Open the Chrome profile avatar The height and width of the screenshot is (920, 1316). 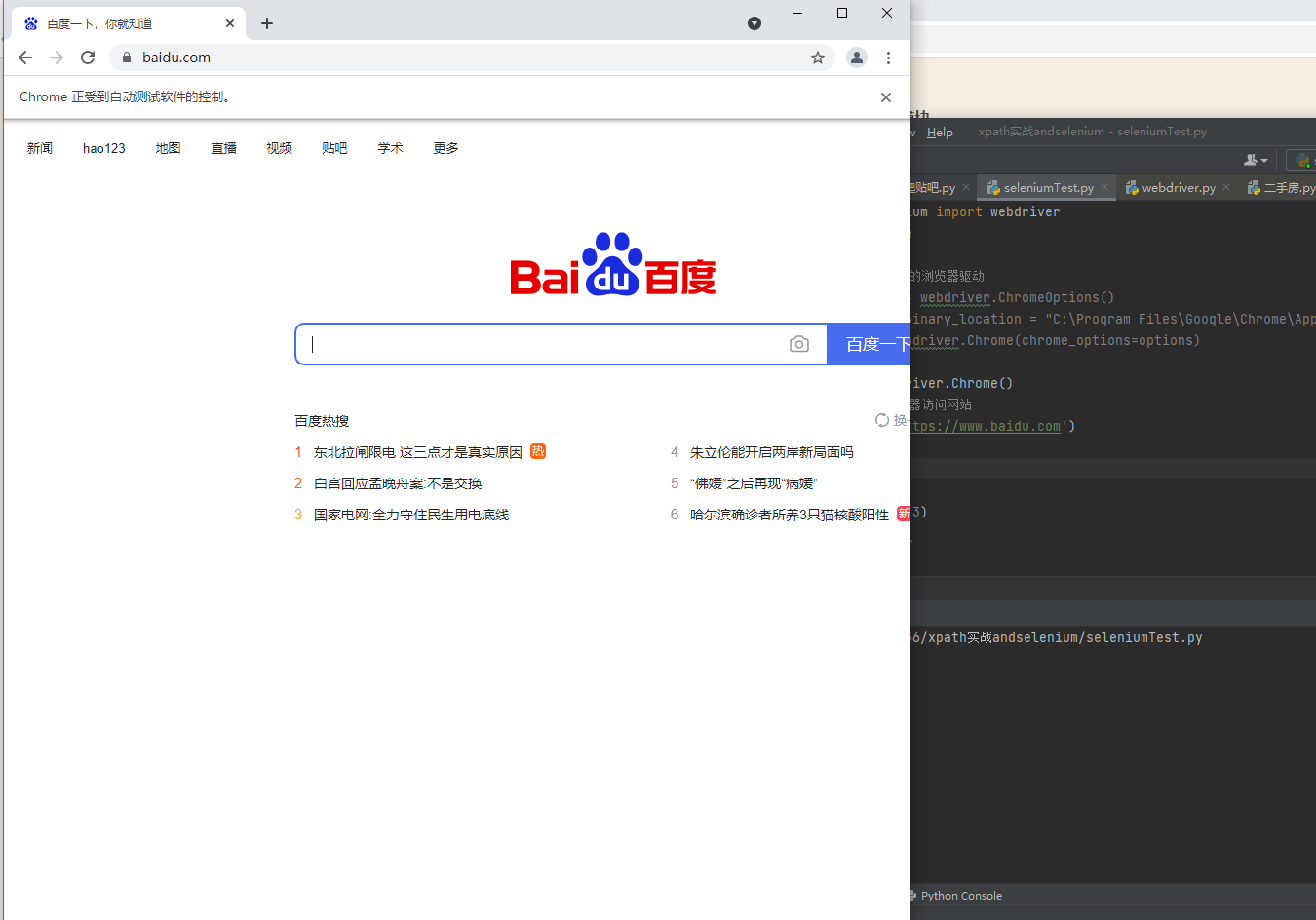[x=857, y=57]
